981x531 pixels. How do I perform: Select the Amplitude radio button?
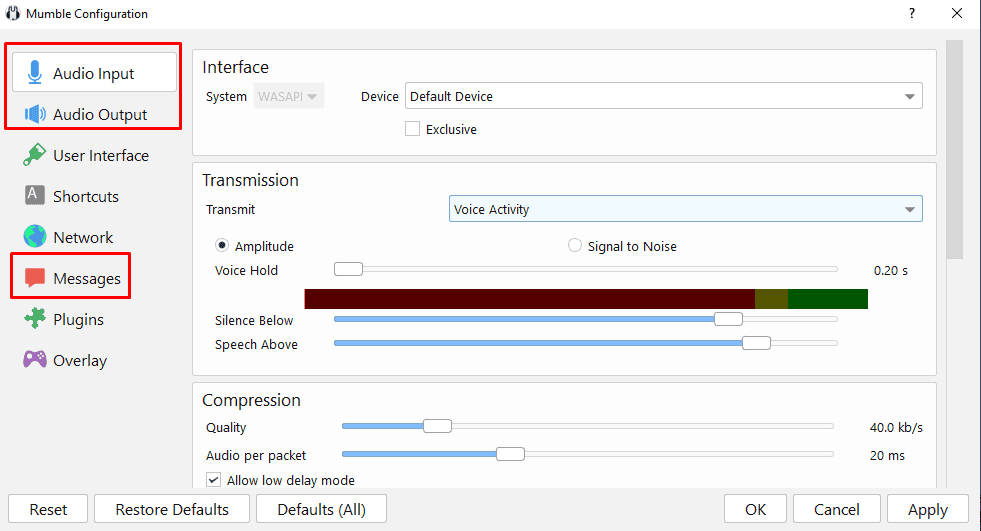click(221, 245)
